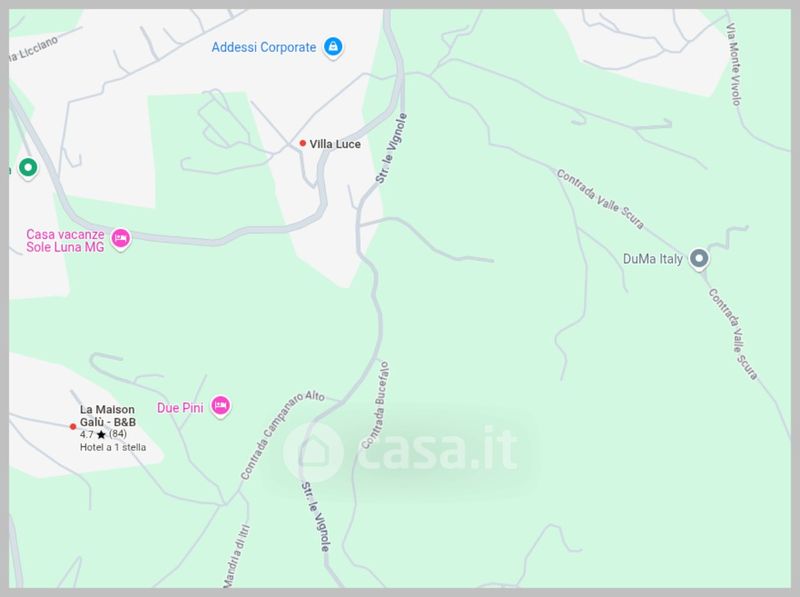Click the Due Pini text label
800x597 pixels.
coord(180,408)
